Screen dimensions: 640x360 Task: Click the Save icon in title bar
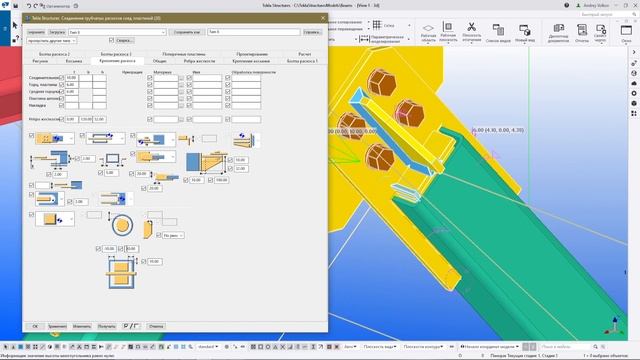tap(16, 6)
